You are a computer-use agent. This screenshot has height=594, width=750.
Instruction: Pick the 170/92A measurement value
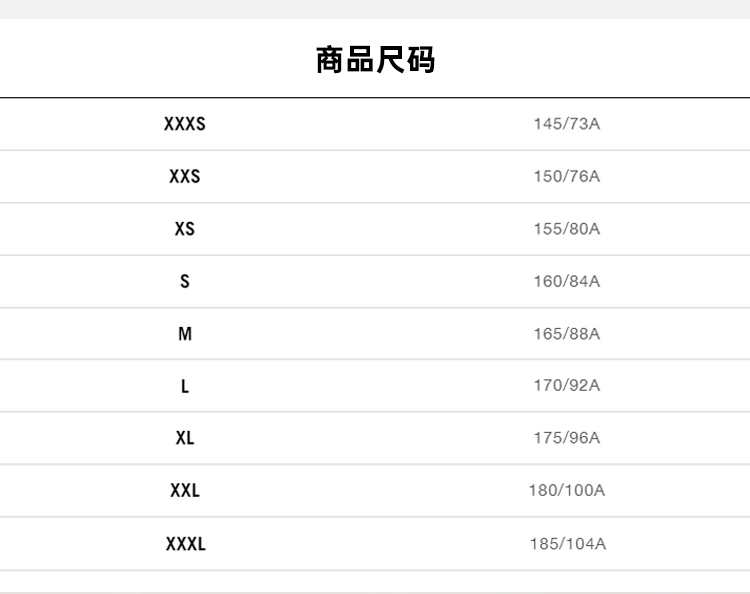pyautogui.click(x=566, y=386)
